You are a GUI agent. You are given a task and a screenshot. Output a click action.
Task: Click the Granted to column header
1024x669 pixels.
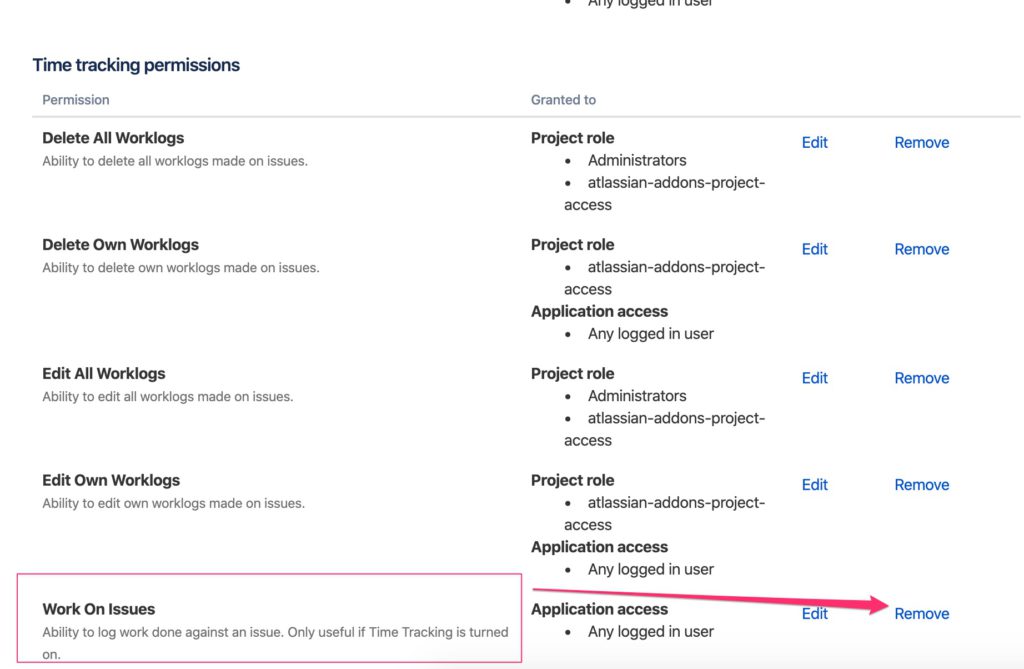[563, 99]
